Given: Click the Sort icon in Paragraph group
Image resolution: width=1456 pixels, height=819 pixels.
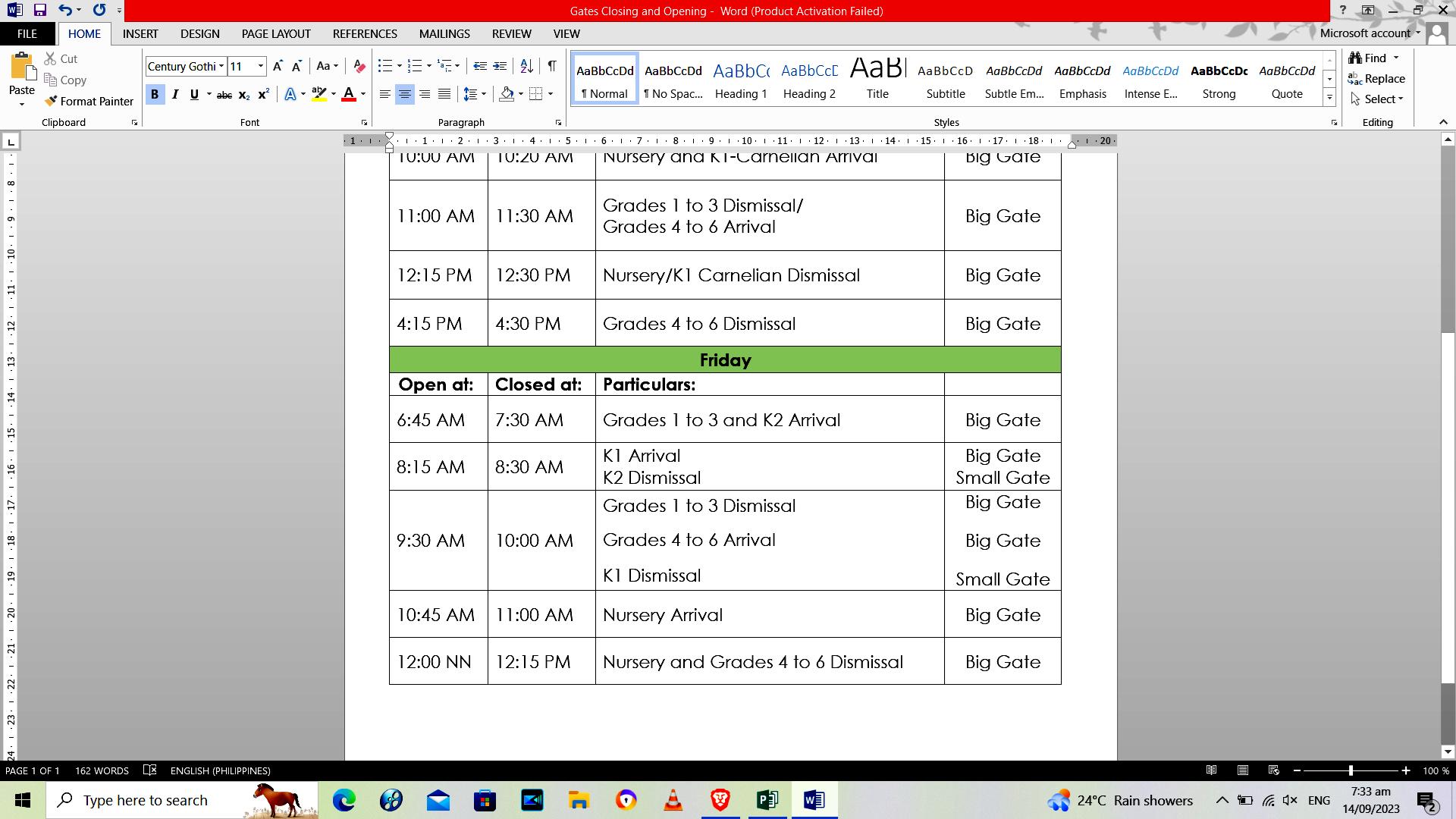Looking at the screenshot, I should click(x=526, y=66).
